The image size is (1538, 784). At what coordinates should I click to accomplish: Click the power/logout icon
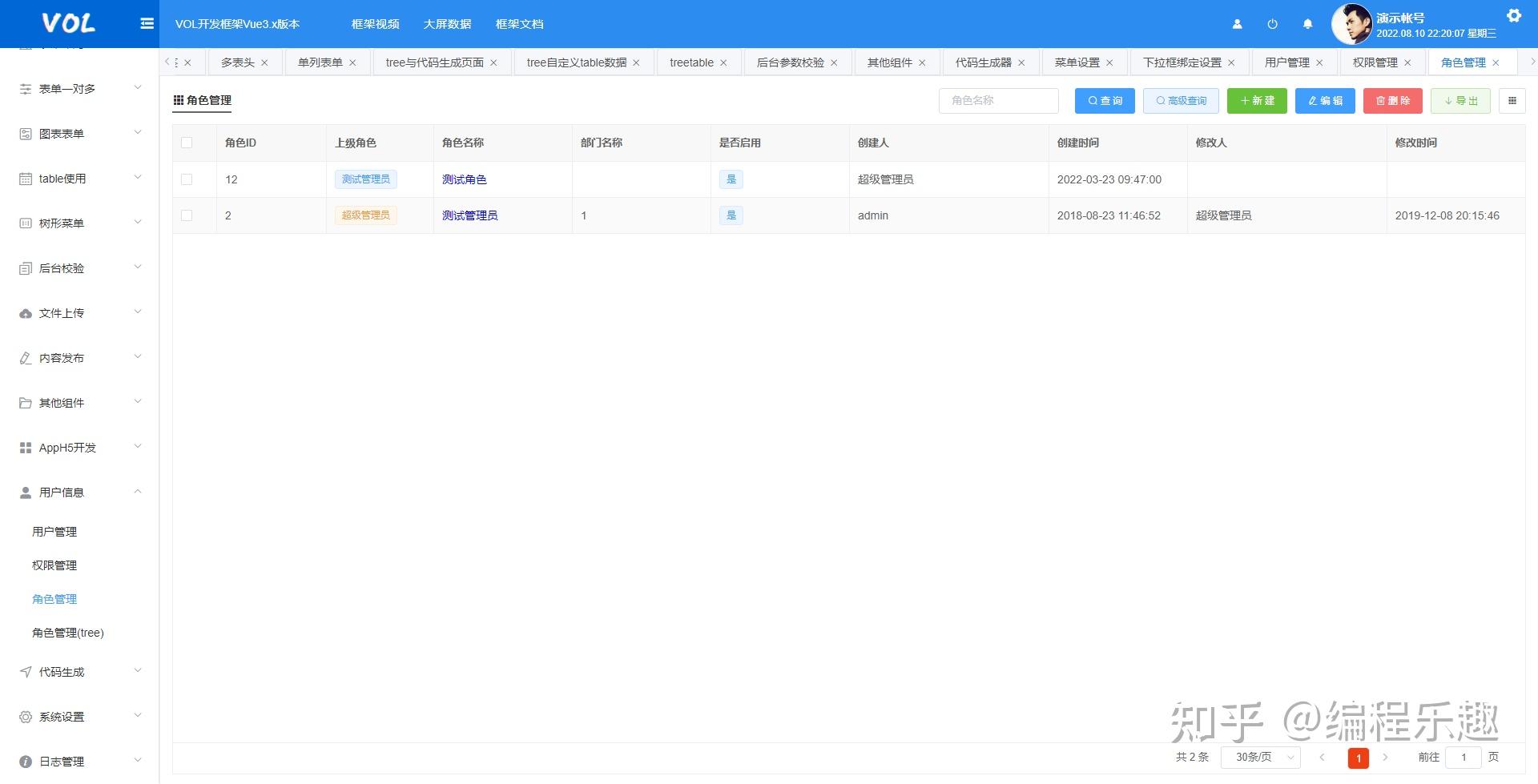1272,24
